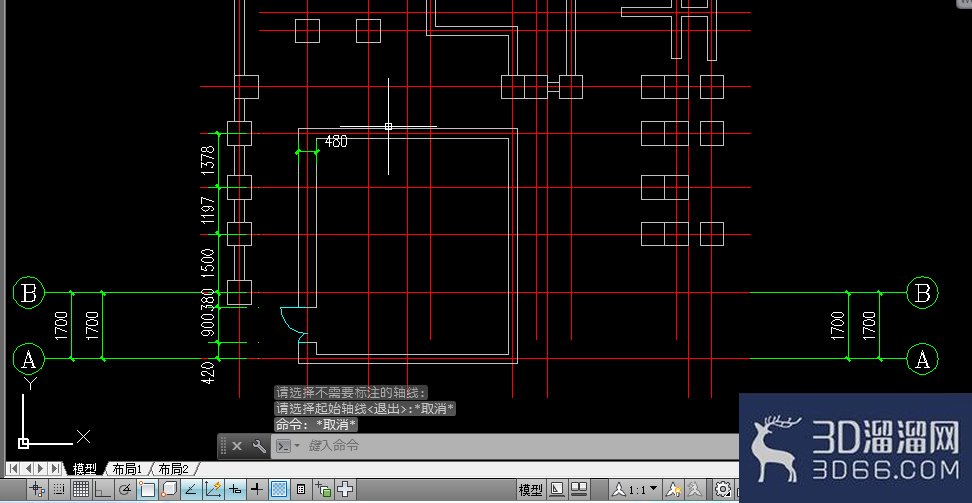
Task: Select the 1197 dimension text
Action: click(x=208, y=210)
